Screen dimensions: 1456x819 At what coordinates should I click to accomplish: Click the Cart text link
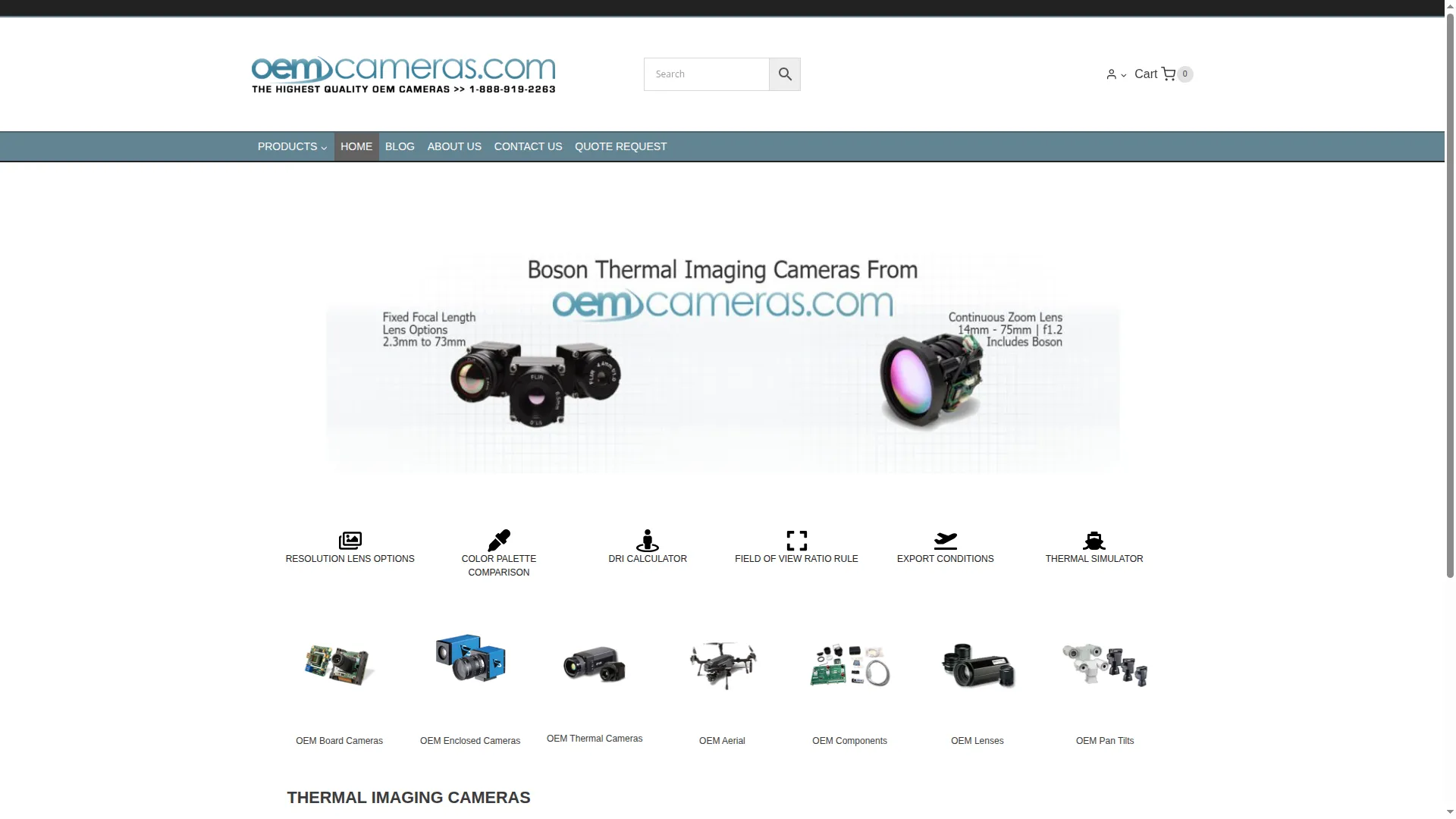[1146, 74]
